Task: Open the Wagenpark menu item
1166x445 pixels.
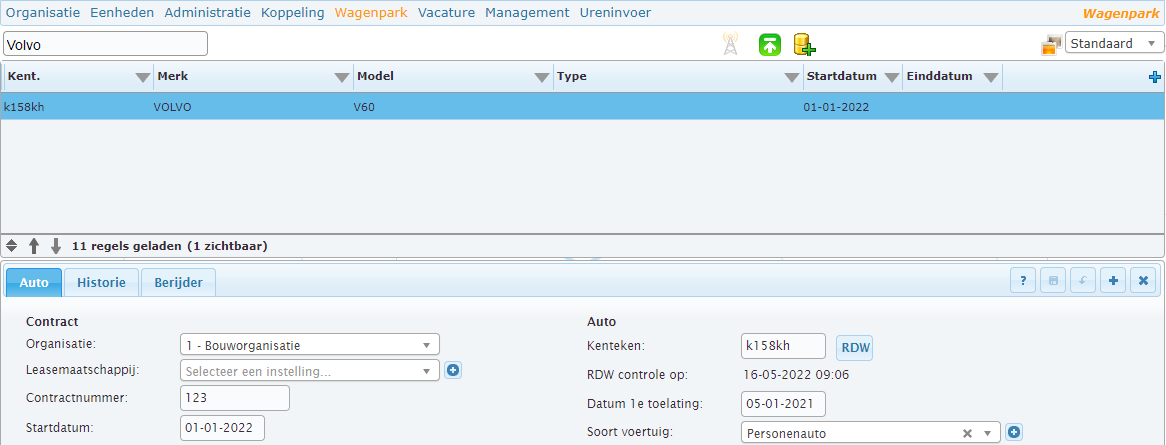Action: point(371,13)
